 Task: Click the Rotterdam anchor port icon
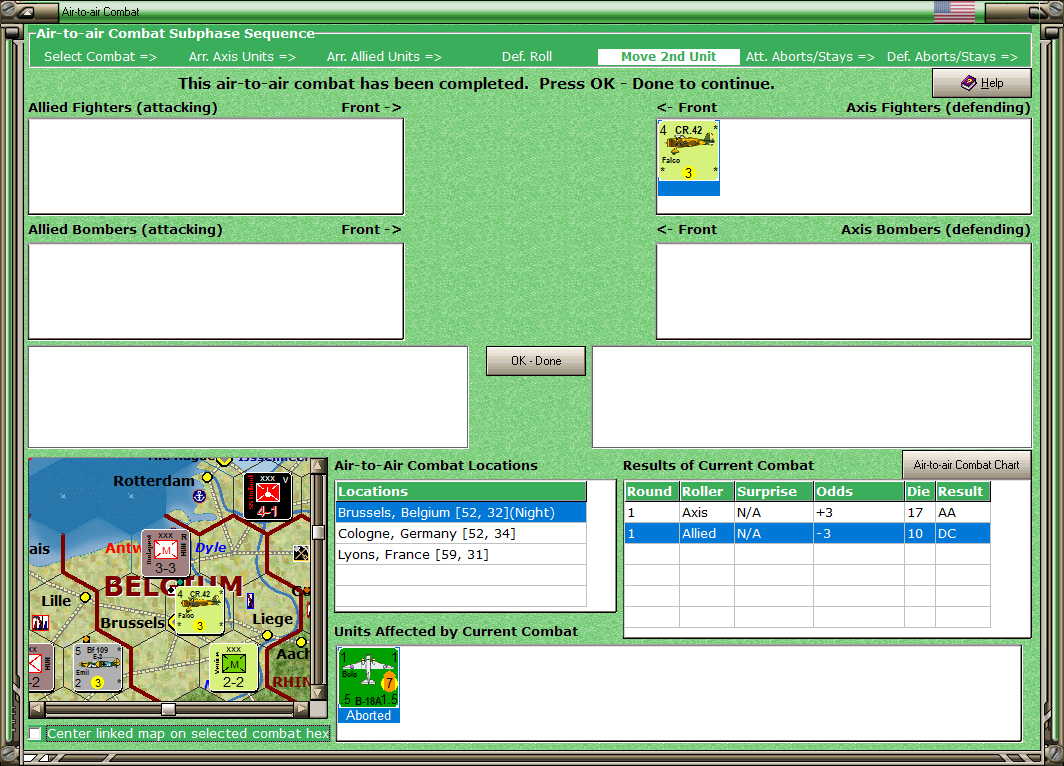pyautogui.click(x=200, y=496)
